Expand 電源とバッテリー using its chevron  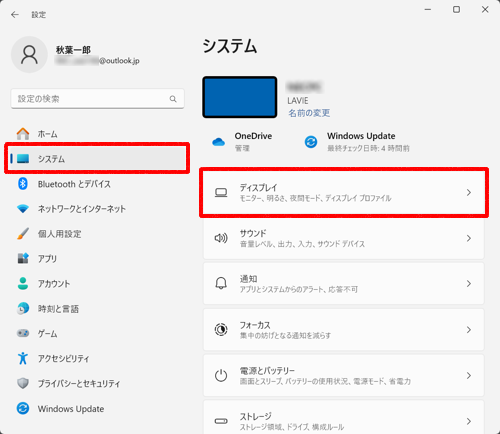pos(469,376)
